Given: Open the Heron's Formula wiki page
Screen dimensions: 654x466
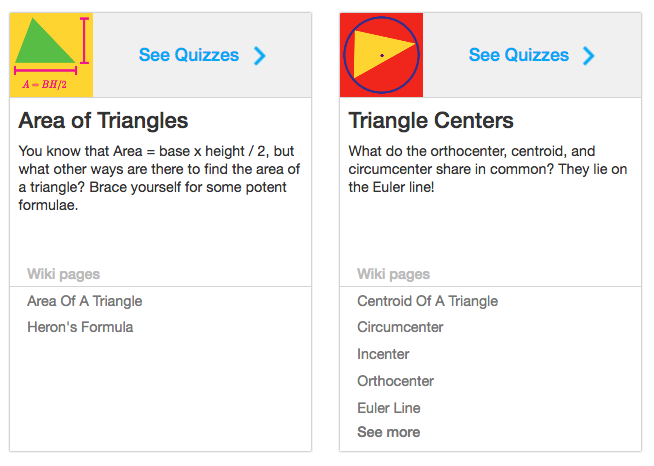Looking at the screenshot, I should [x=80, y=327].
